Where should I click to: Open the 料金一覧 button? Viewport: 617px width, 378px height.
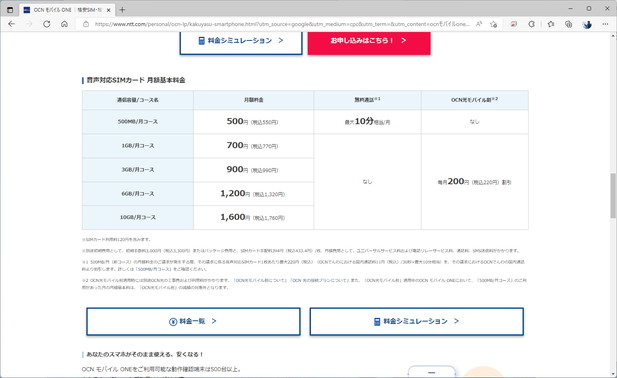tap(193, 321)
